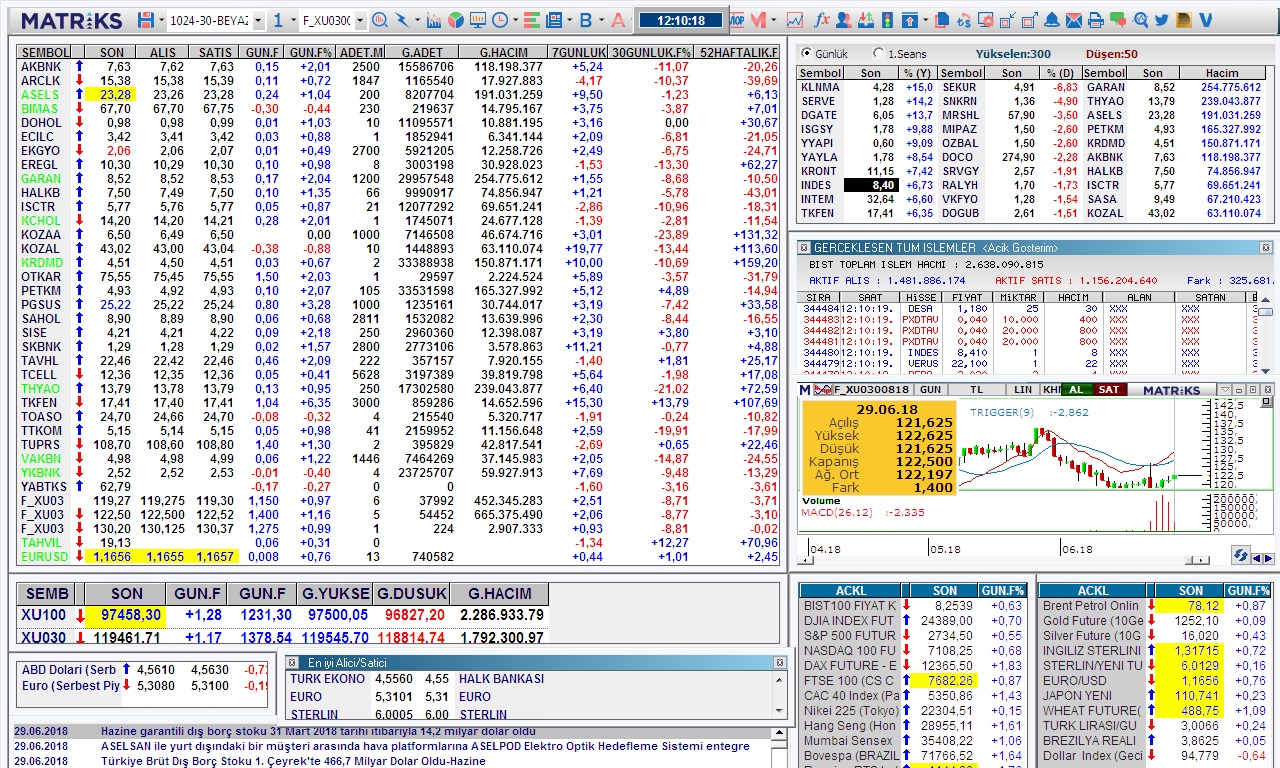
Task: Select the ASELS row in main table
Action: (398, 94)
